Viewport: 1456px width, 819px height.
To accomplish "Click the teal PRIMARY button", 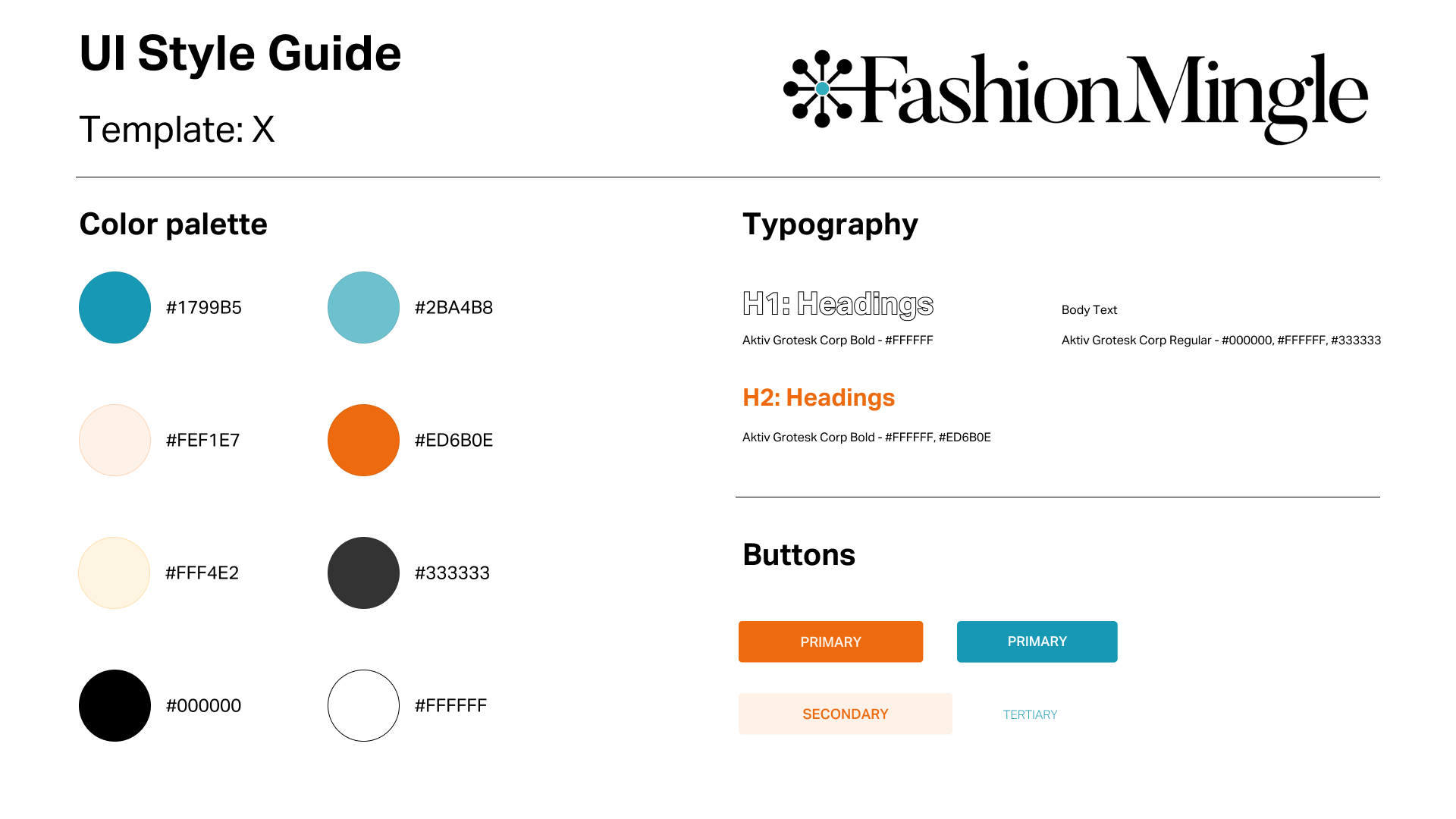I will [1037, 642].
